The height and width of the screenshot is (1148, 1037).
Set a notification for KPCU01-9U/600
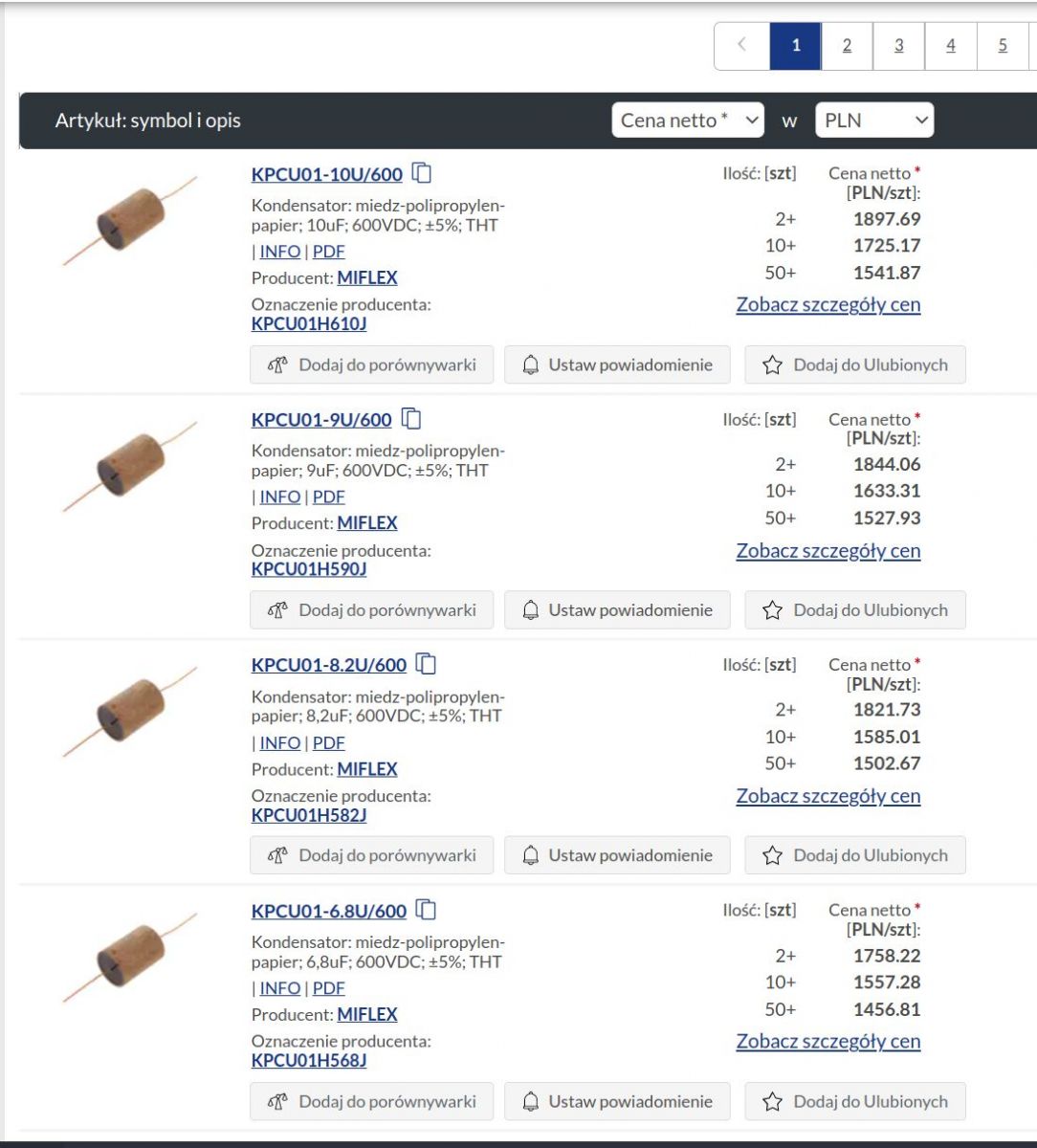click(x=617, y=610)
